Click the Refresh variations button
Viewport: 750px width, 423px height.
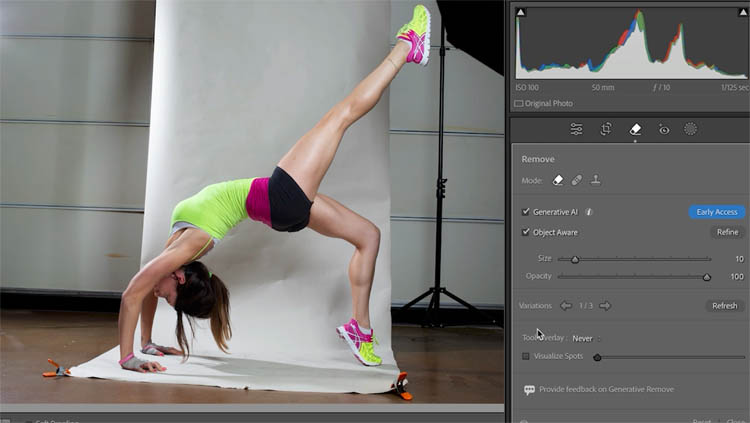pyautogui.click(x=724, y=306)
